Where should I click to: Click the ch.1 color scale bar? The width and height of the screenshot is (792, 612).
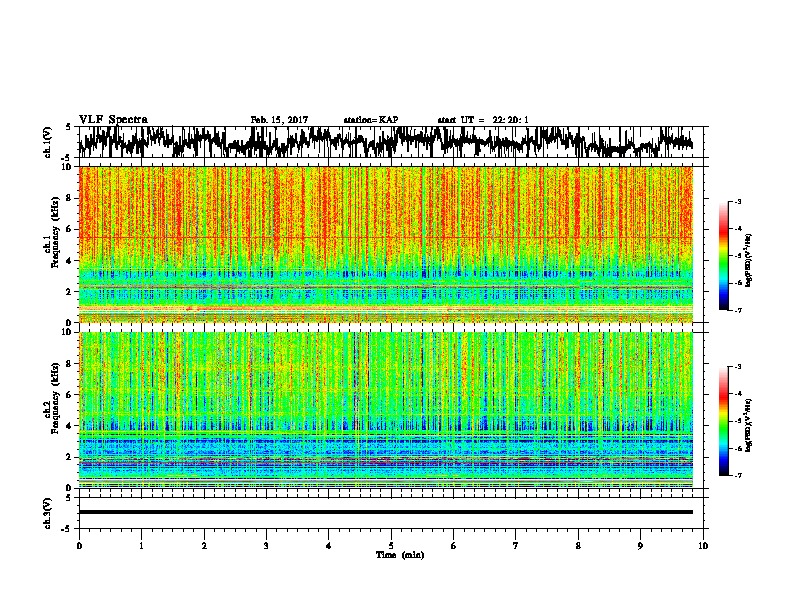[723, 256]
